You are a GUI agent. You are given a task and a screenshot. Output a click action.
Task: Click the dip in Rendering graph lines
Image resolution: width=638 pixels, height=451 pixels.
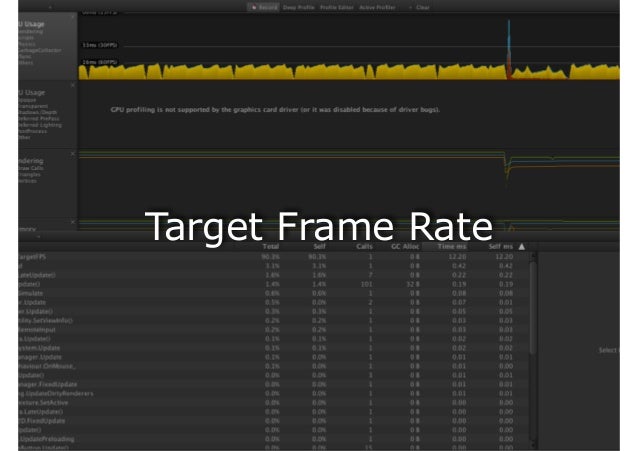tap(507, 167)
